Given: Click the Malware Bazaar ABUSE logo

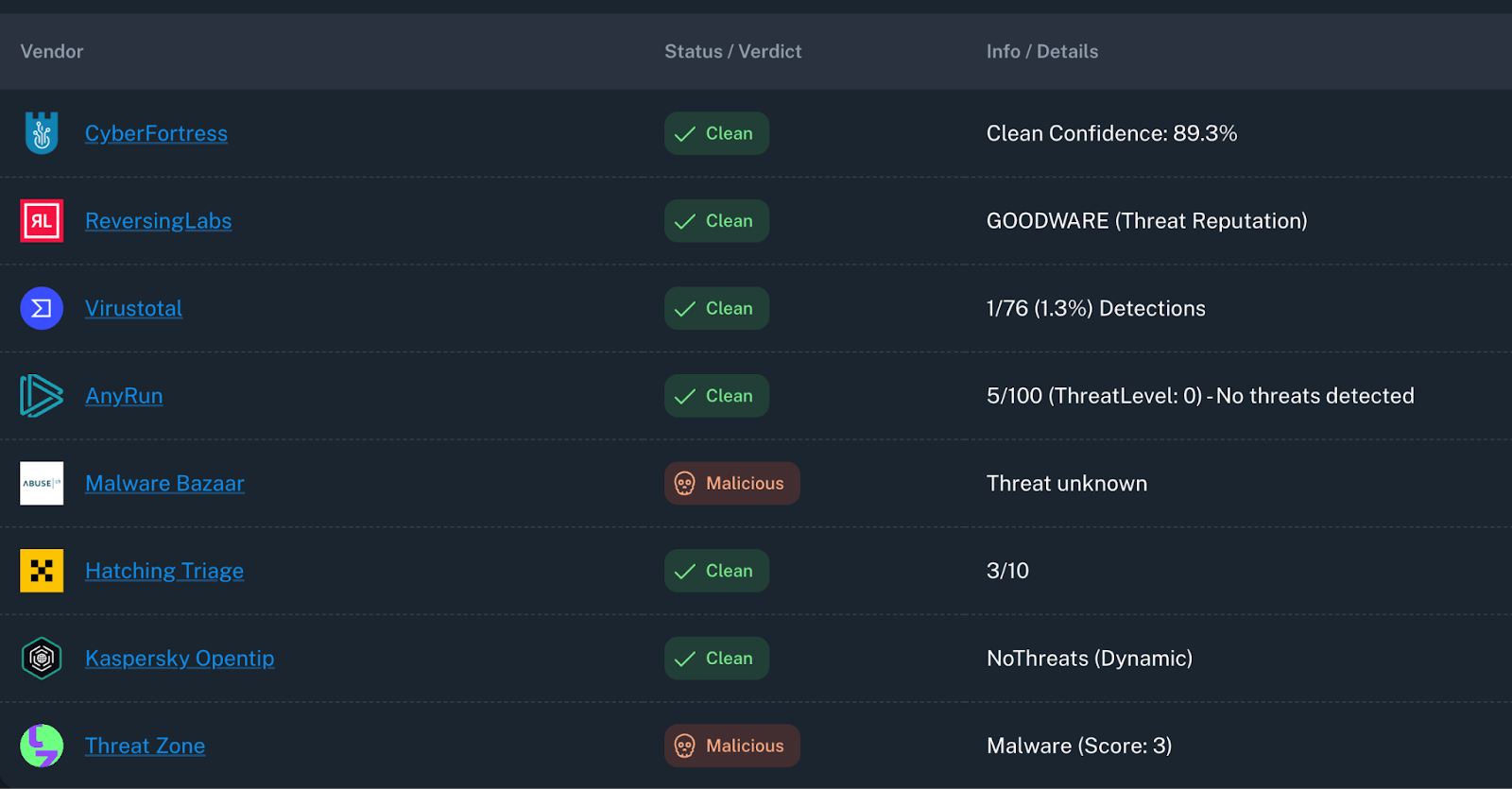Looking at the screenshot, I should 42,483.
